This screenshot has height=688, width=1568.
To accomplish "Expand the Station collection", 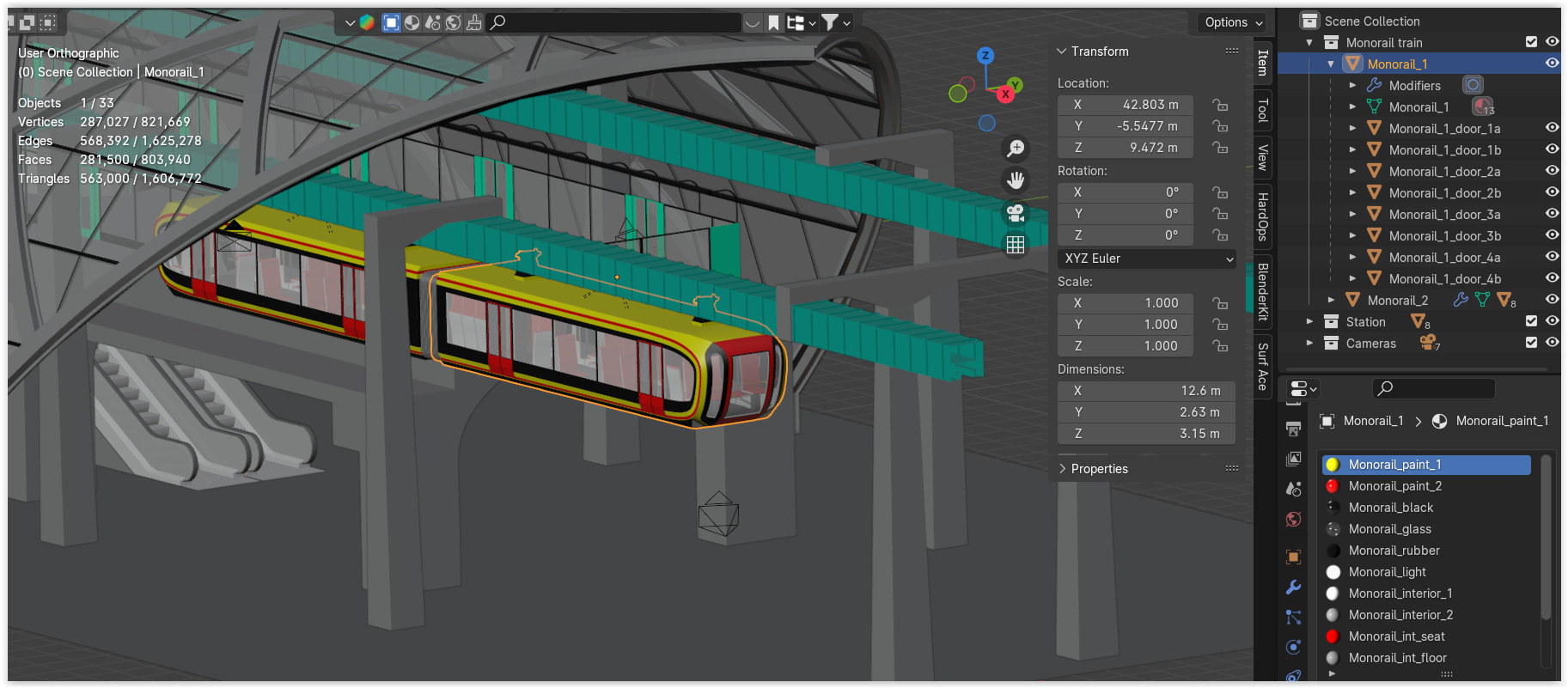I will [1309, 321].
